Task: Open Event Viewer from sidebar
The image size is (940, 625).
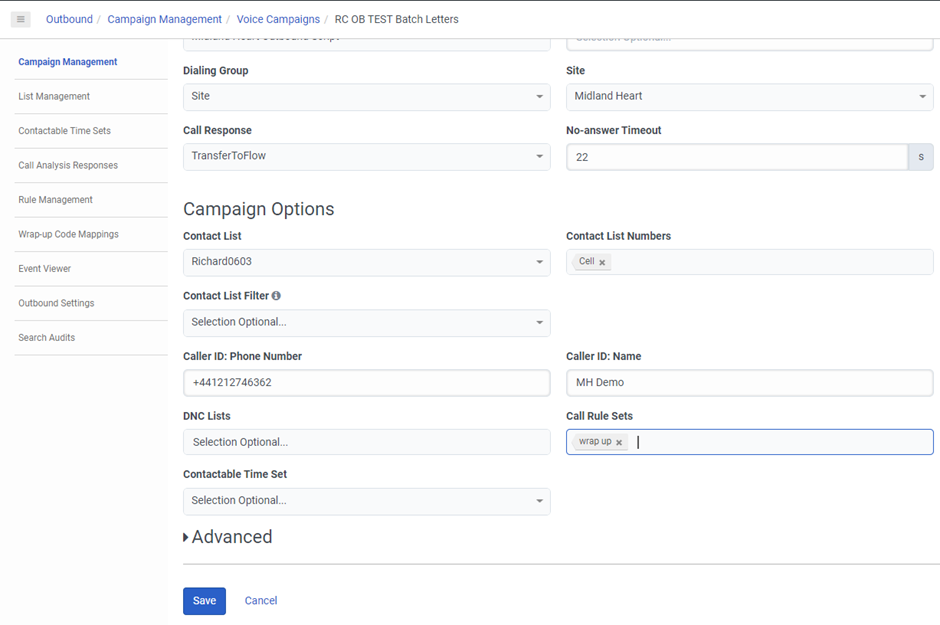Action: [x=44, y=269]
